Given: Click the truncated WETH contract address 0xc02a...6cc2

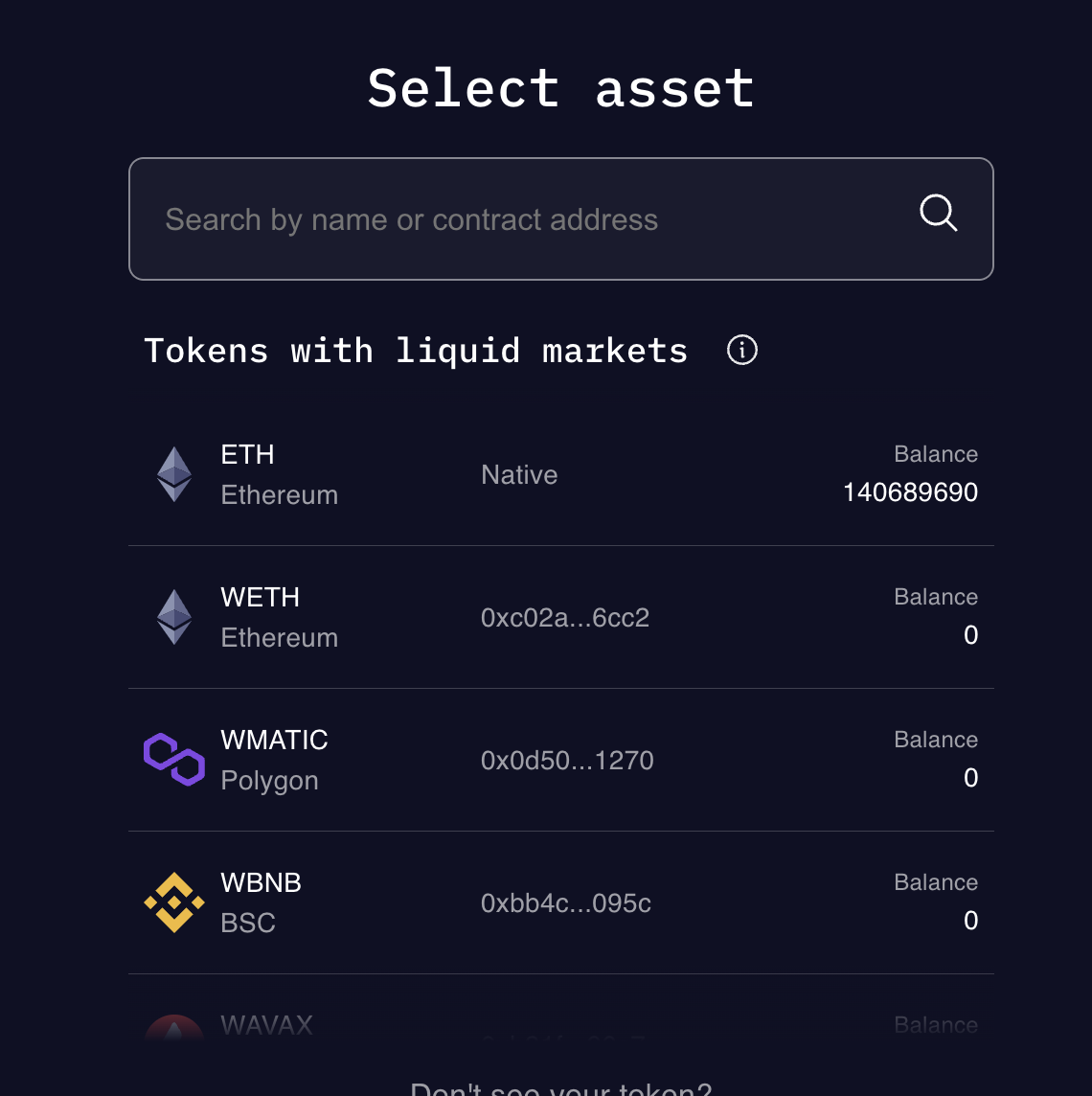Looking at the screenshot, I should pos(565,618).
